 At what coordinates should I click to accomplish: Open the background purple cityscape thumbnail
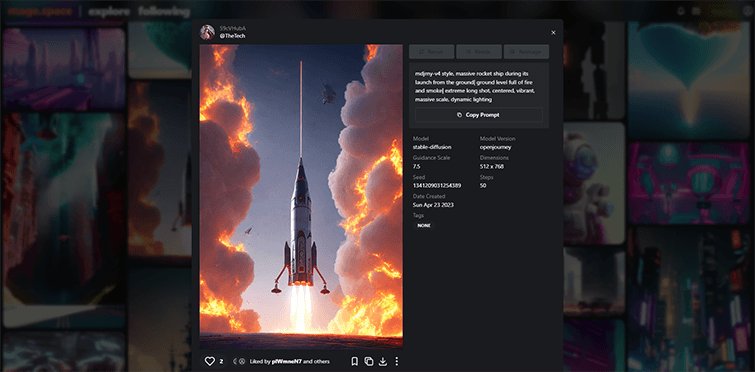(x=64, y=69)
